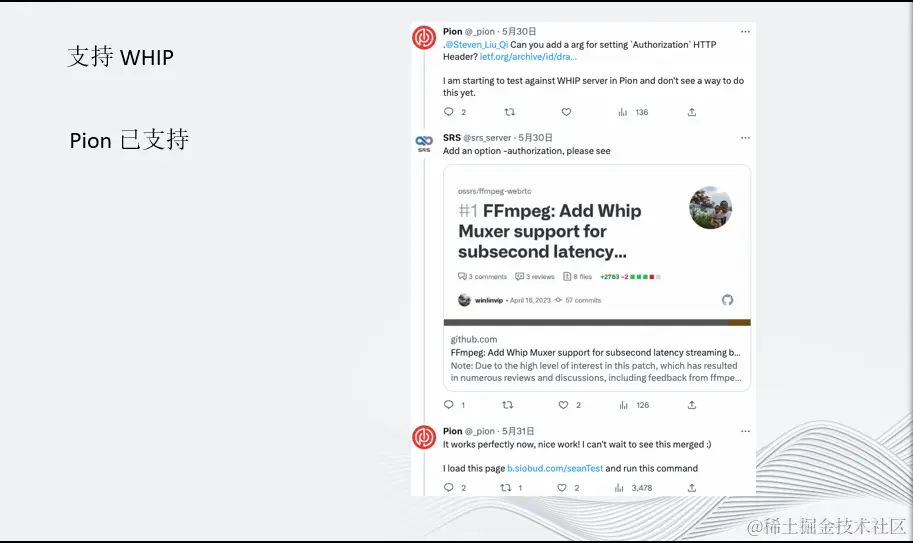Open the more menu on Pion's first tweet
913x543 pixels.
click(745, 31)
